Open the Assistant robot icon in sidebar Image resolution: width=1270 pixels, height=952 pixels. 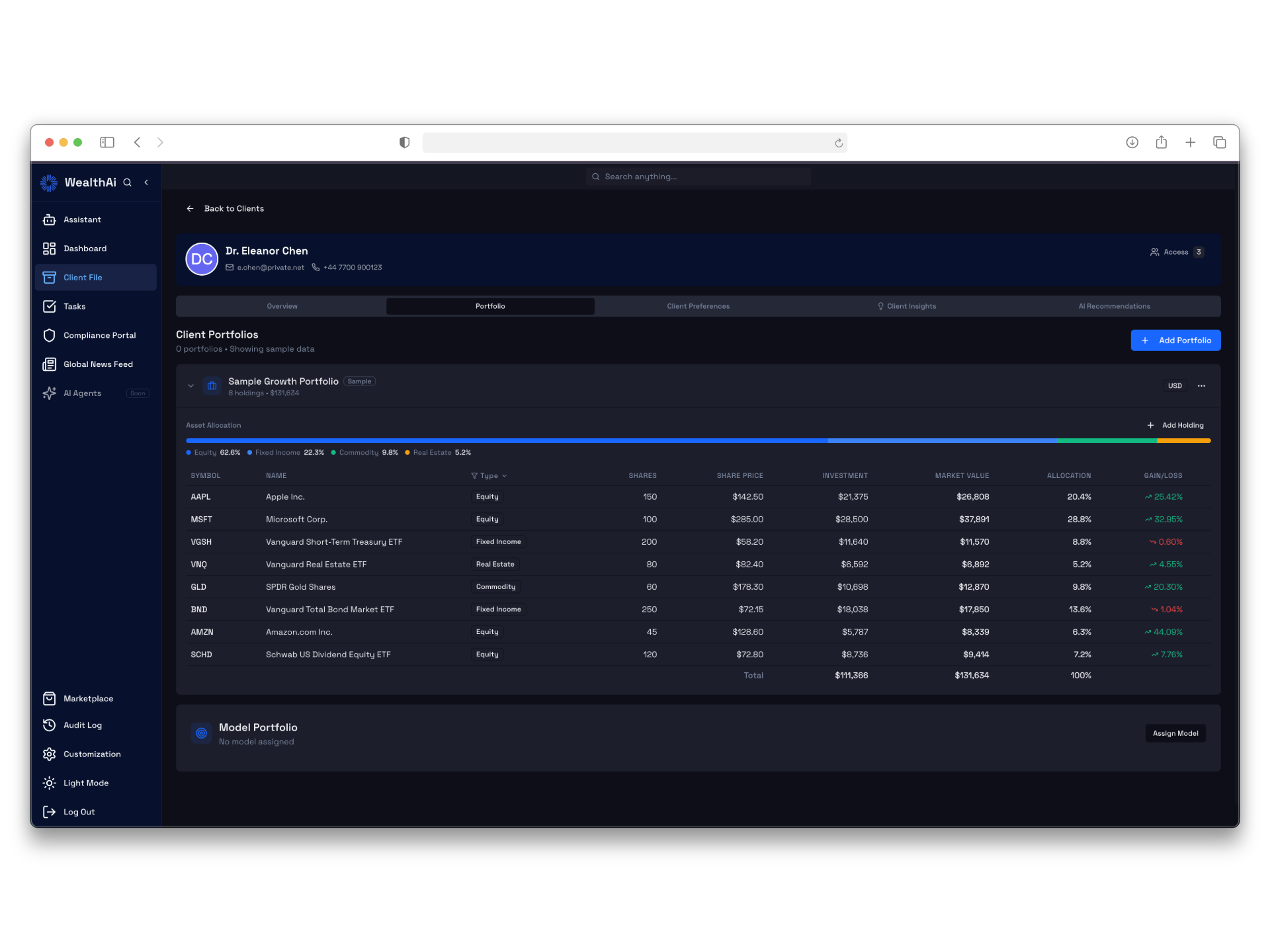[49, 219]
